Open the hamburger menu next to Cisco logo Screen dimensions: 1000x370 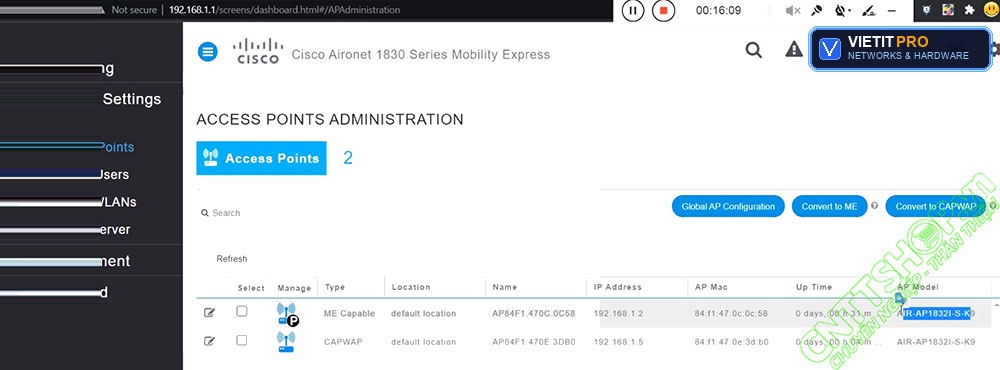pos(208,52)
